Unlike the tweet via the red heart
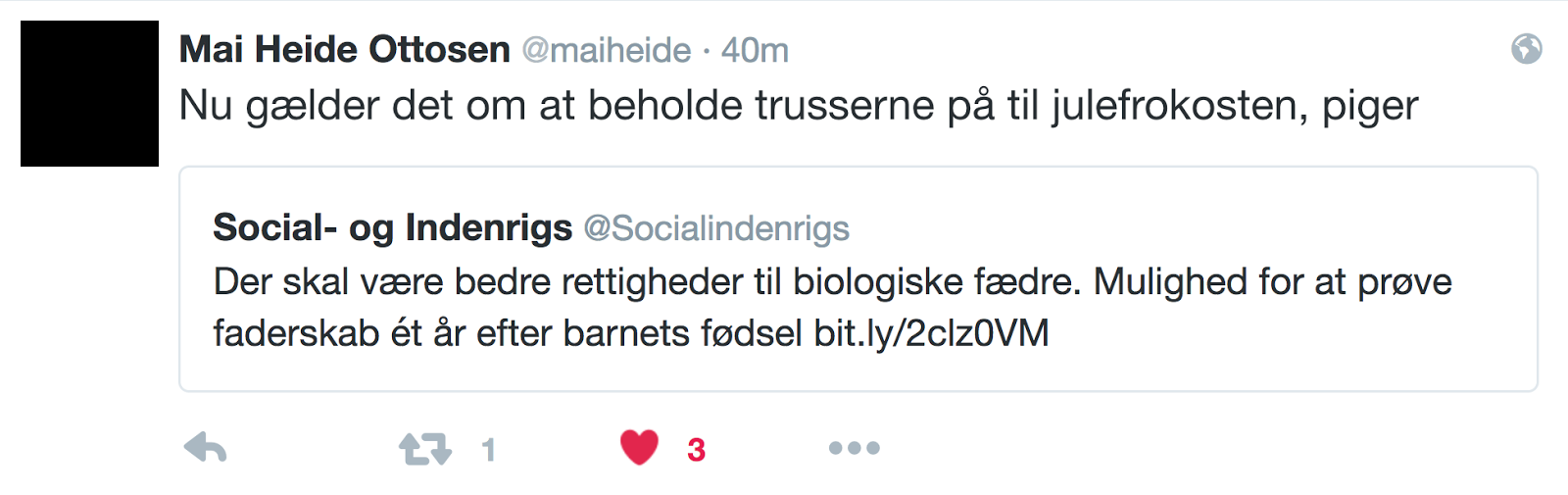Viewport: 1568px width, 495px height. coord(640,448)
